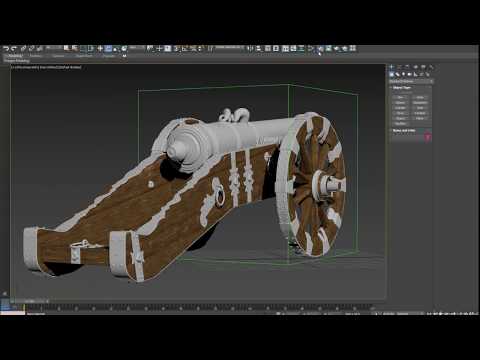
Task: Open the Reference Coordinate System dropdown
Action: (137, 49)
